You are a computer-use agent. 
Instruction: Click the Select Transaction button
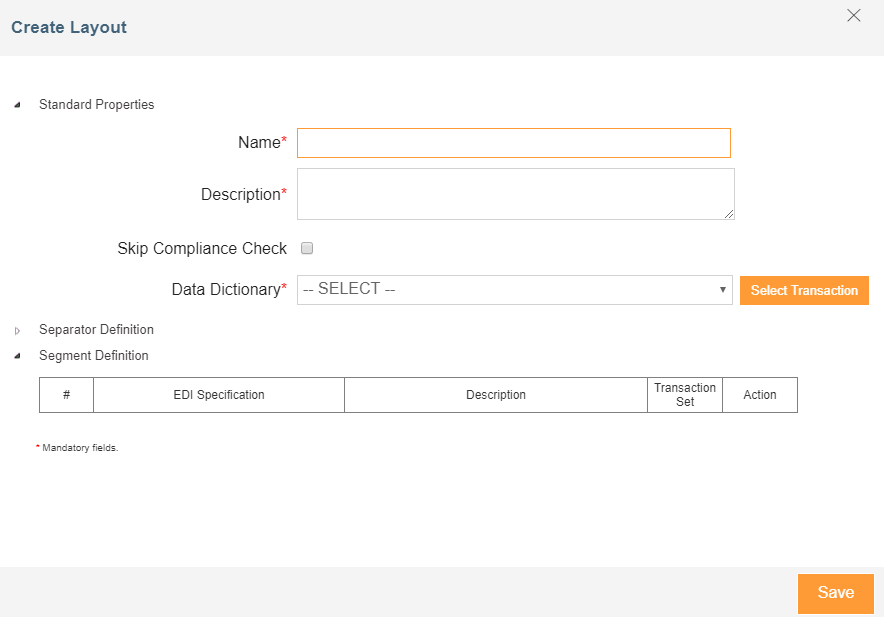click(804, 290)
